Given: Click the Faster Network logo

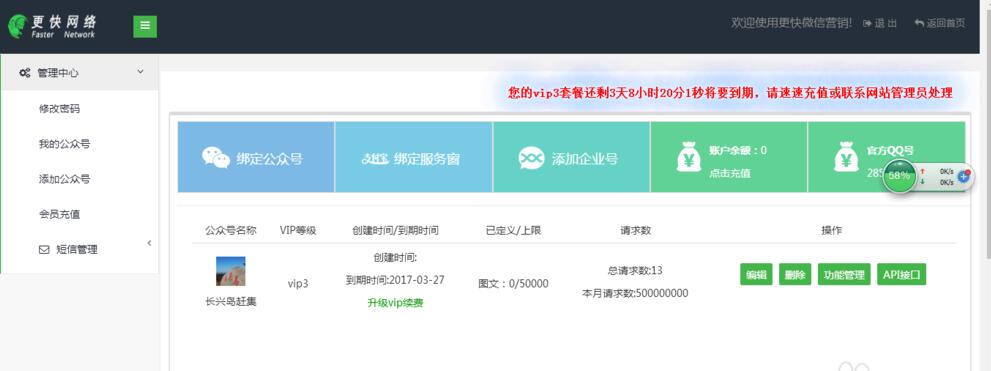Looking at the screenshot, I should (x=52, y=27).
